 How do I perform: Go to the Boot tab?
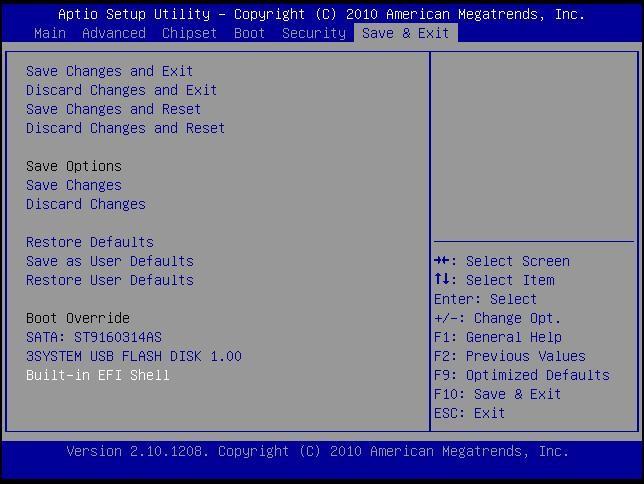click(x=249, y=33)
